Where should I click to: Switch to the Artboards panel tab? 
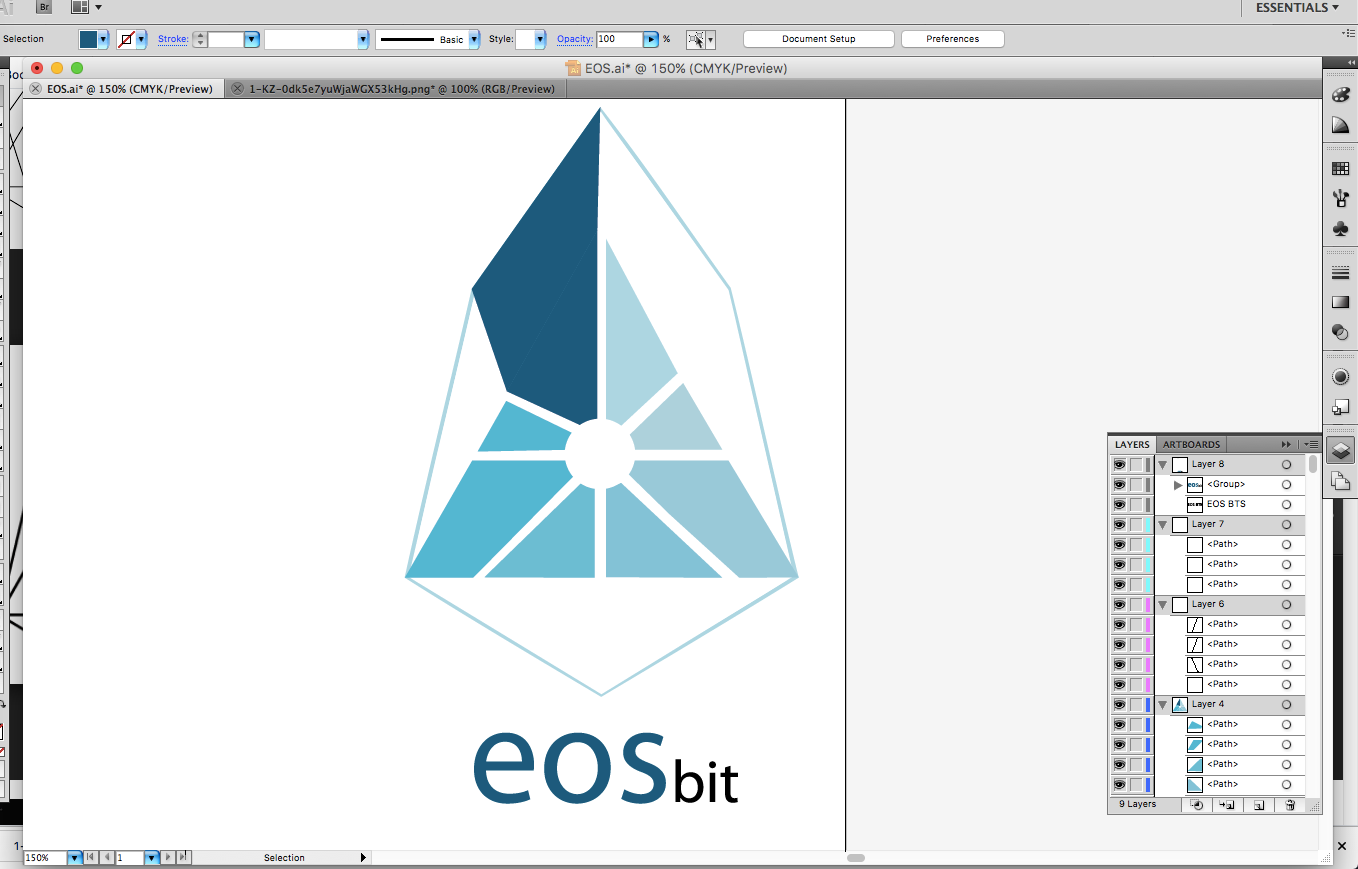click(1191, 445)
